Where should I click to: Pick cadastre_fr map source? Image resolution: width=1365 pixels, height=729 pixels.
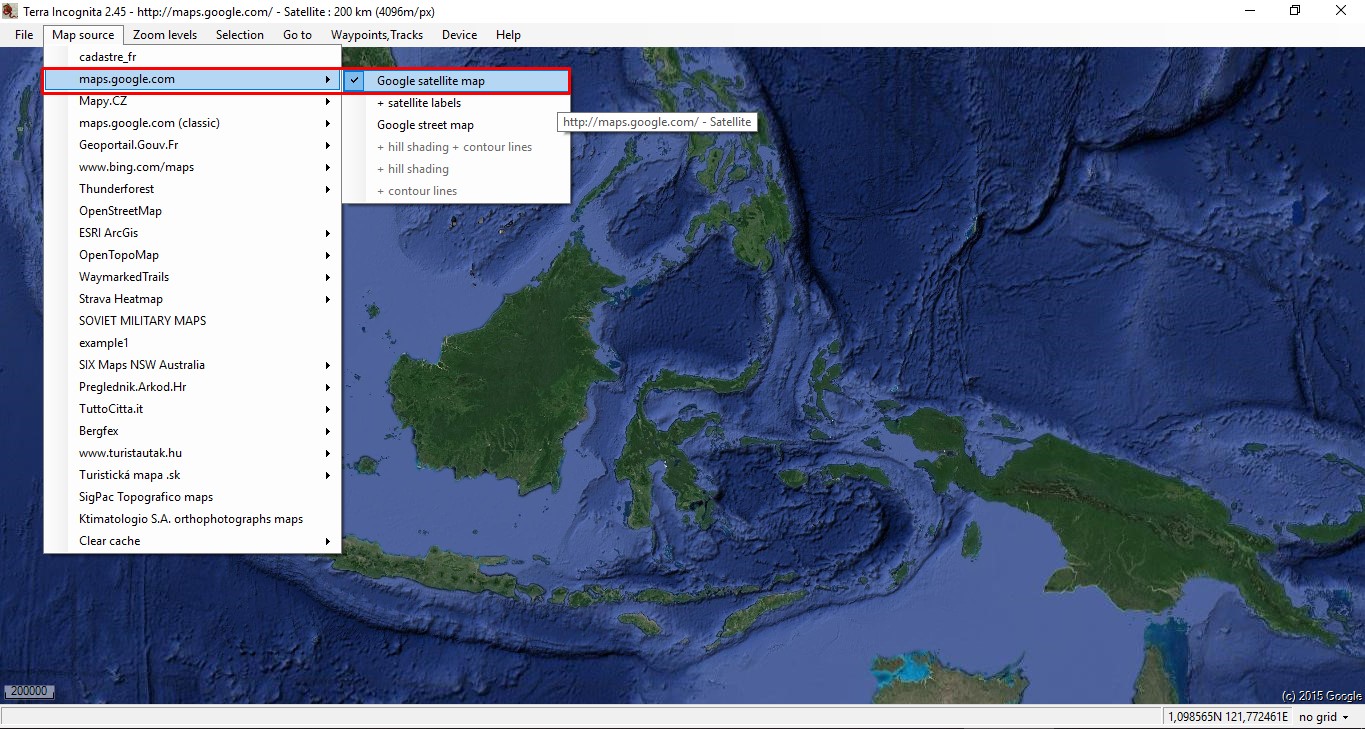click(107, 57)
